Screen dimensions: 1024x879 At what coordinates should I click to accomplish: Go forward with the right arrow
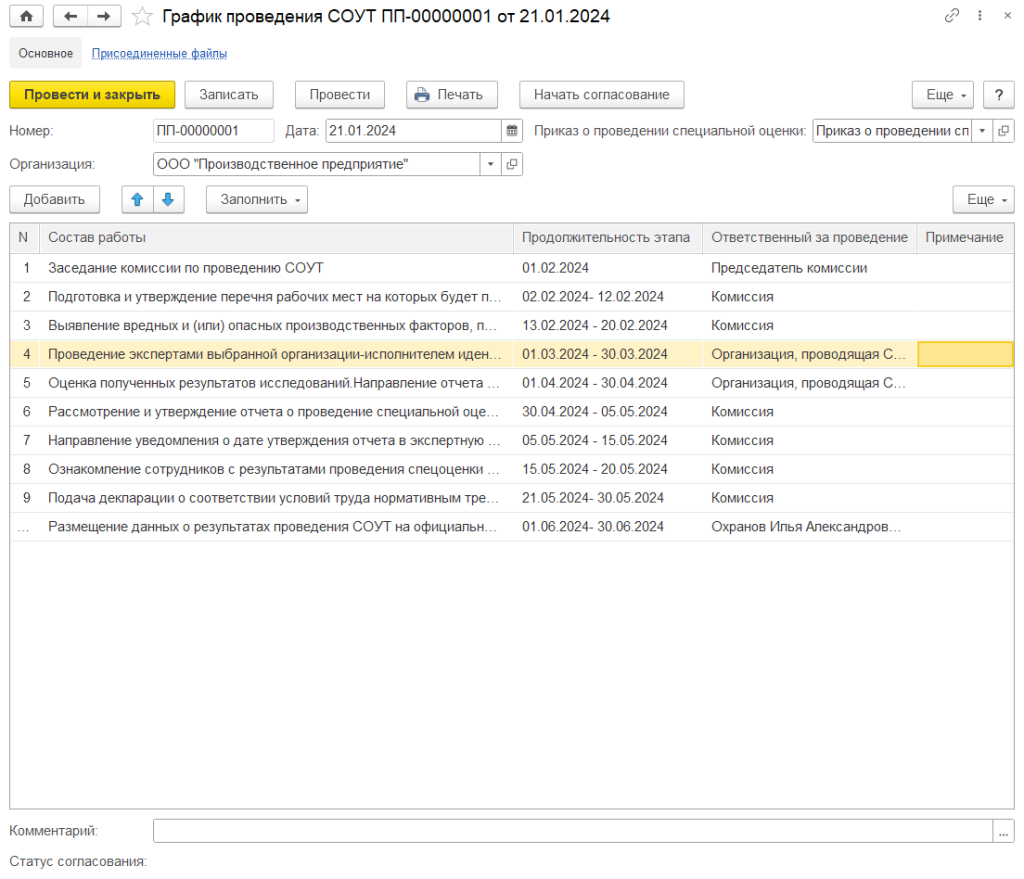click(x=103, y=16)
